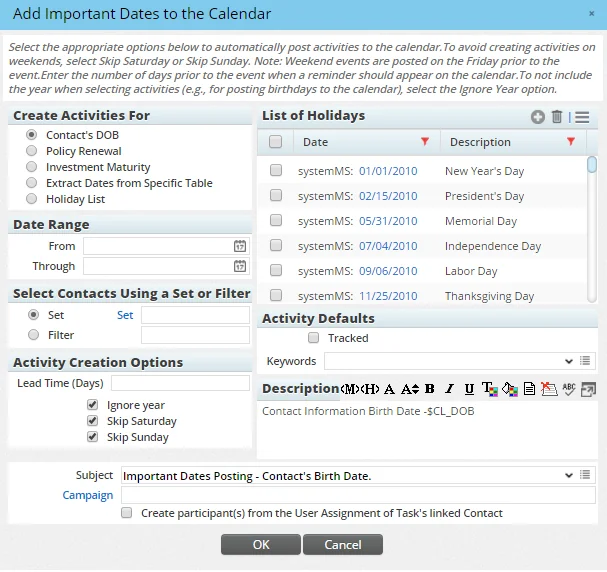Check the Thanksgiving Day row checkbox
607x572 pixels.
(276, 295)
